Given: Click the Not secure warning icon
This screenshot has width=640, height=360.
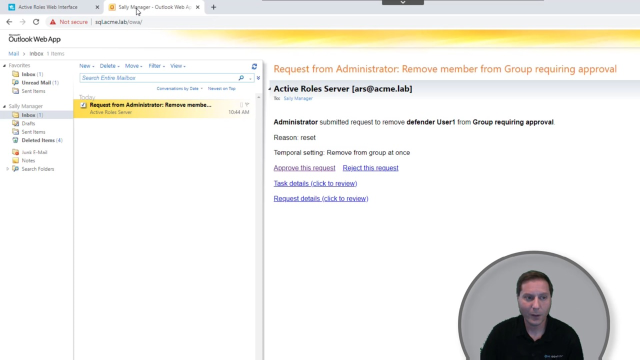Looking at the screenshot, I should tap(53, 22).
